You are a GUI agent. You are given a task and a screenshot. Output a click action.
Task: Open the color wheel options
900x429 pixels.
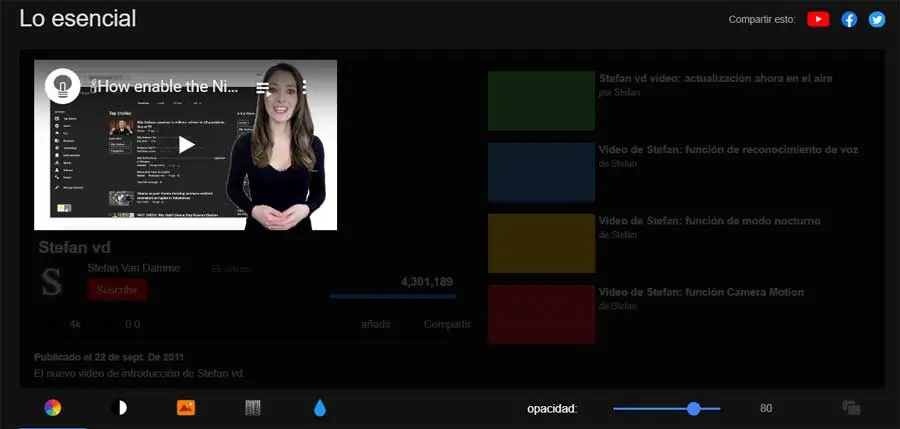click(x=52, y=408)
